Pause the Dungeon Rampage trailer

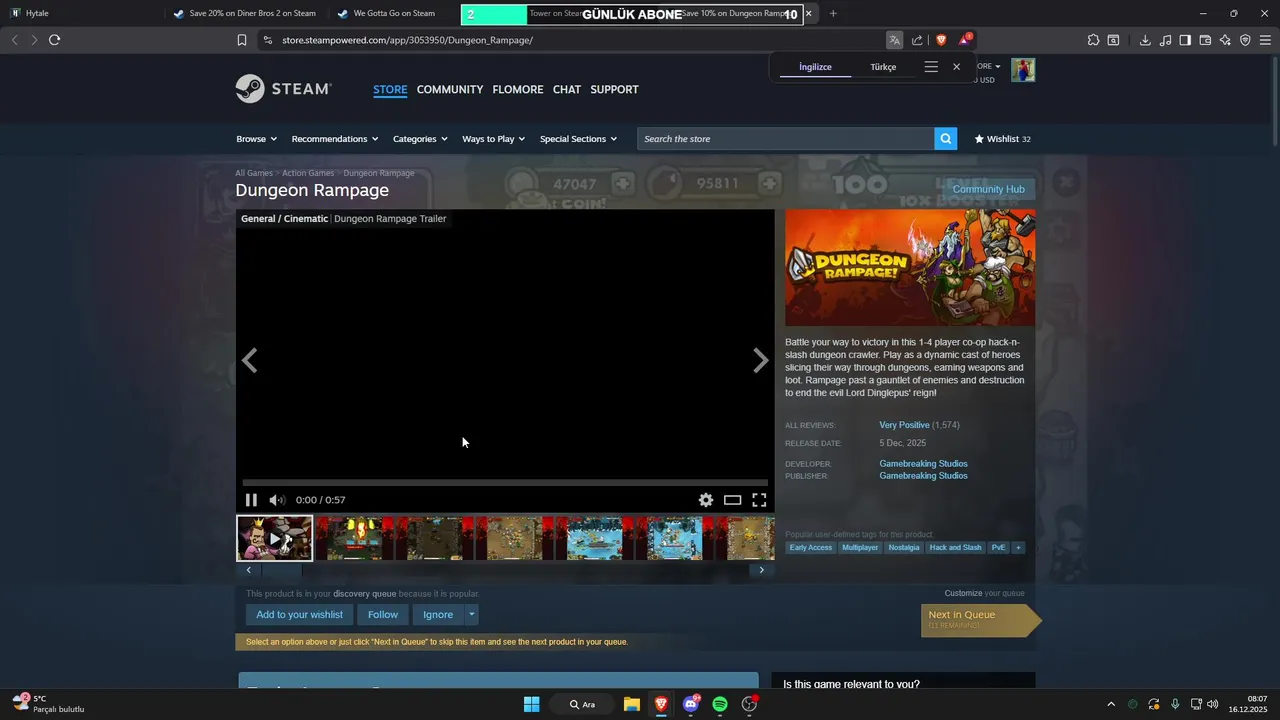(x=251, y=500)
